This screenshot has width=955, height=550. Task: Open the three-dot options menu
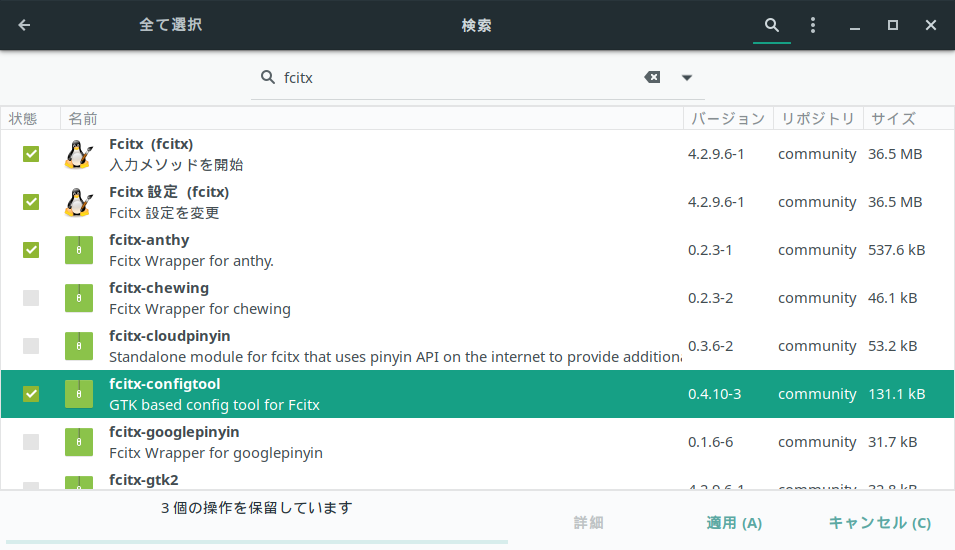pyautogui.click(x=812, y=25)
